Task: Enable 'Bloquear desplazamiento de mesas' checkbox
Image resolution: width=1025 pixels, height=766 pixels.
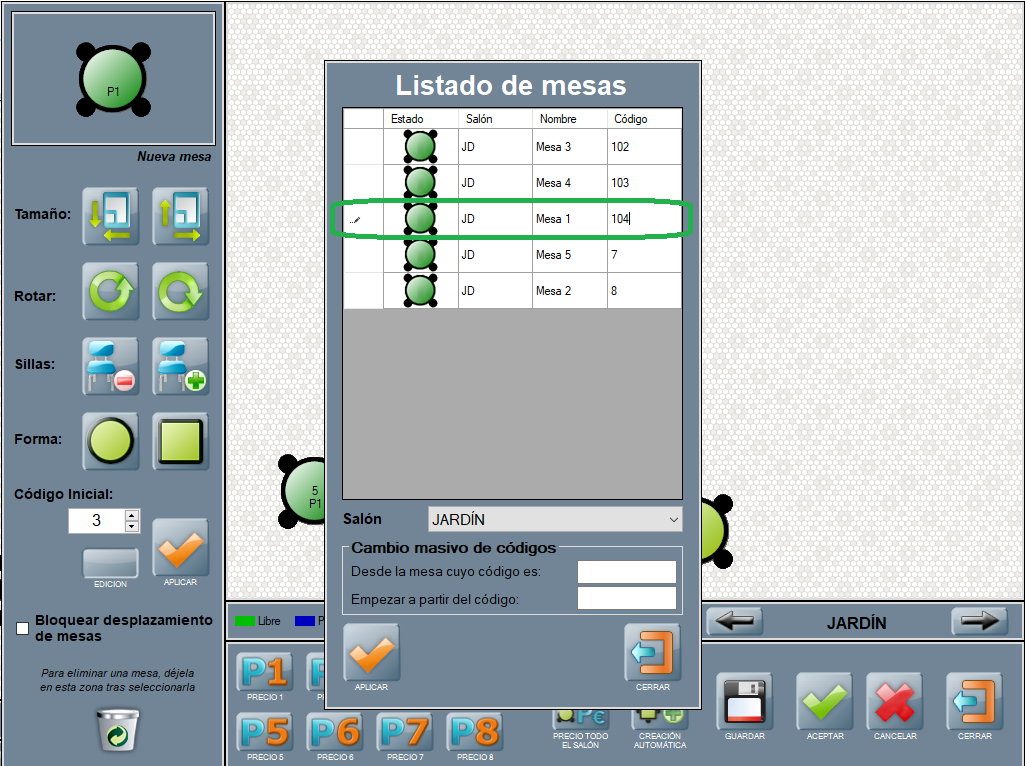Action: [x=23, y=628]
